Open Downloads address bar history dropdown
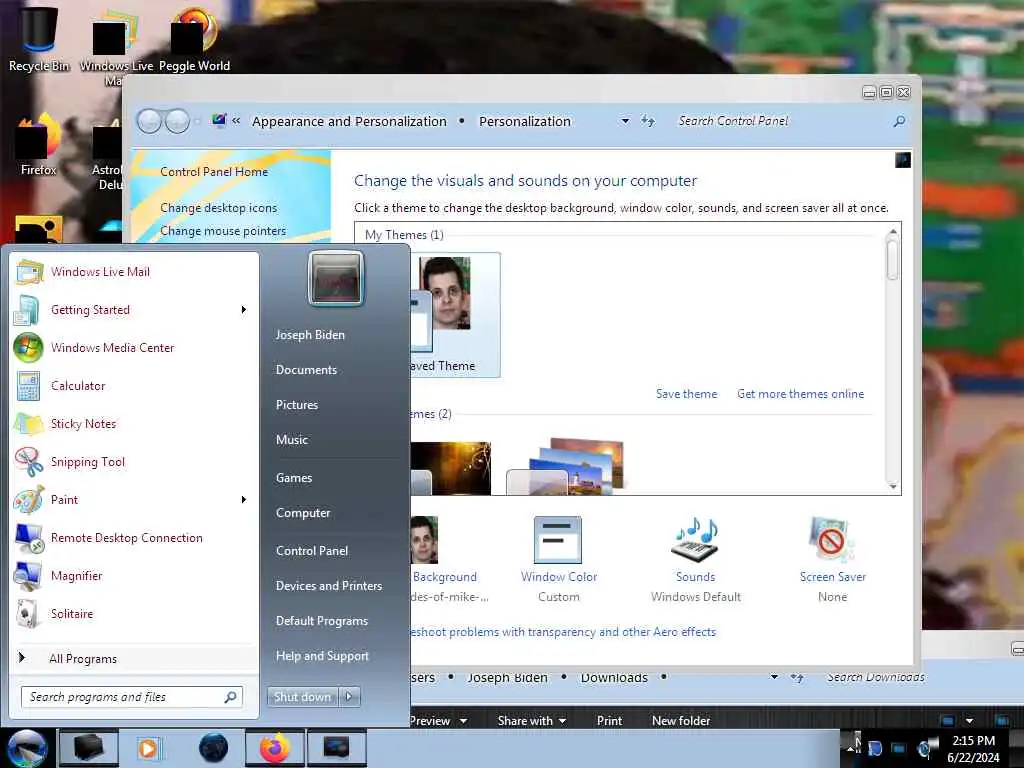Screen dimensions: 1024x768 (774, 677)
